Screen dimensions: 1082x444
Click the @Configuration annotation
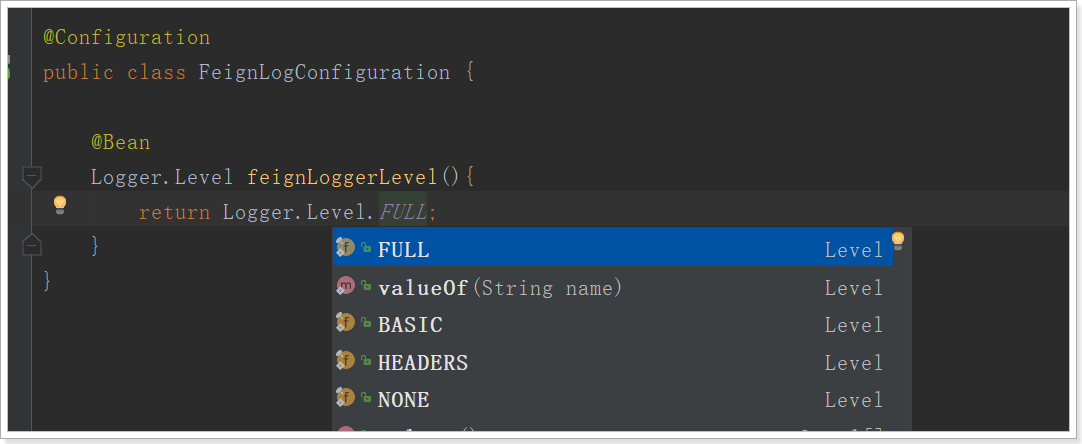coord(127,38)
